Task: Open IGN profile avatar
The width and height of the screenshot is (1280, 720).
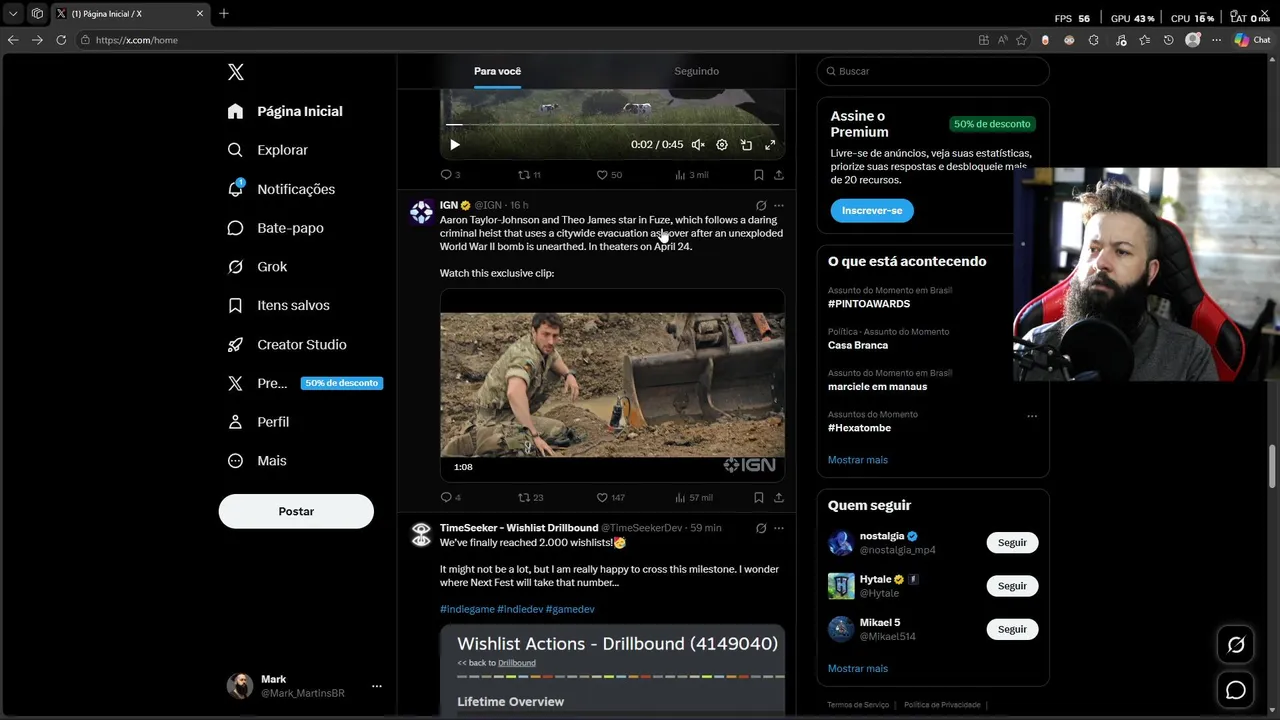Action: coord(421,211)
